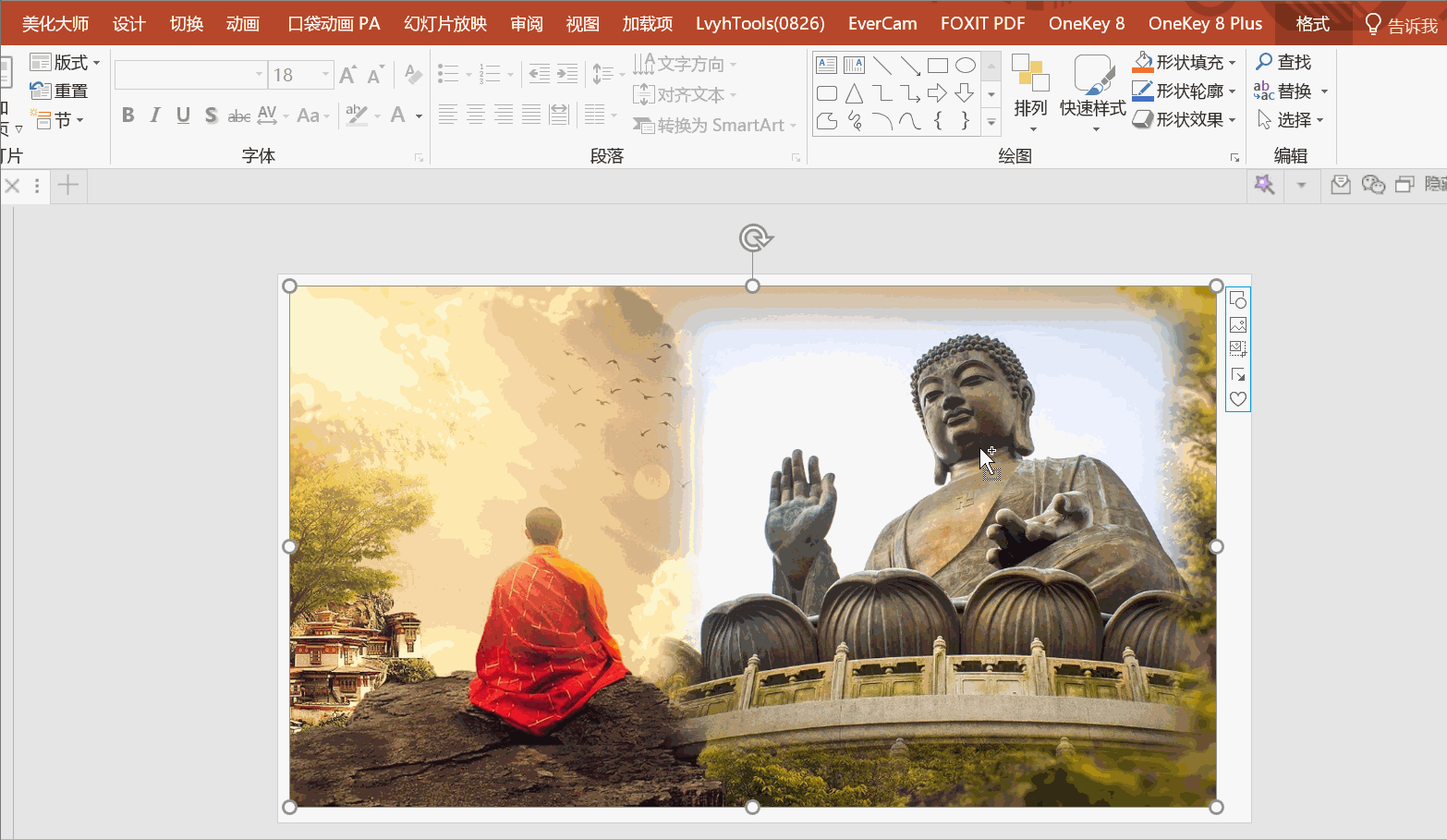Select the oval shape
The image size is (1447, 840).
966,66
